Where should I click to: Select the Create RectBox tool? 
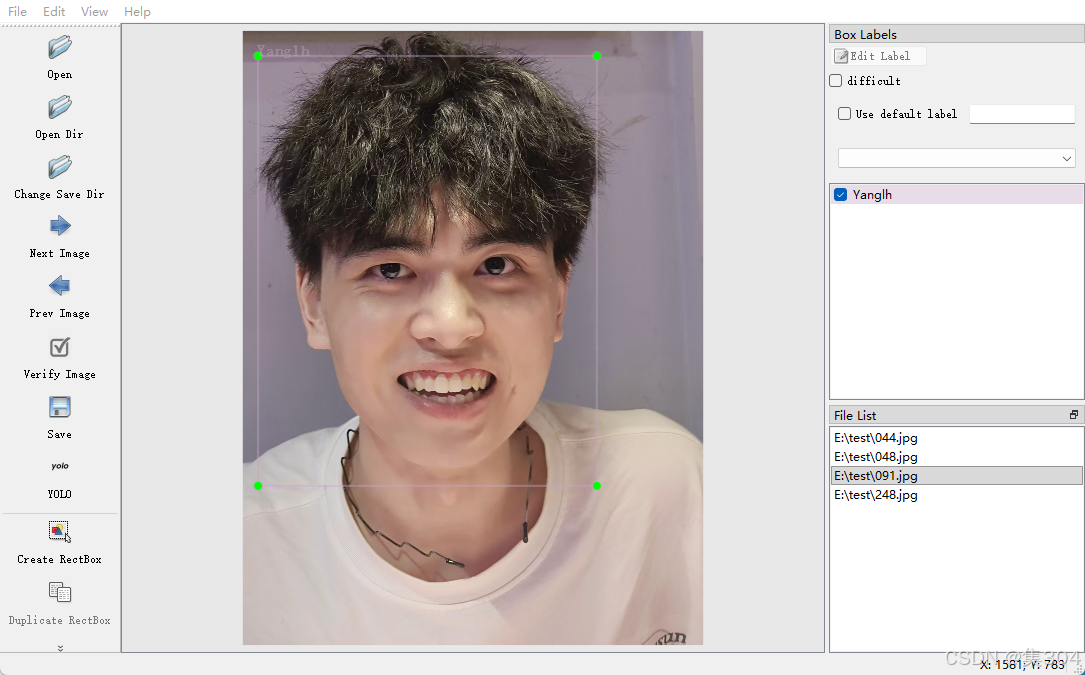tap(58, 532)
